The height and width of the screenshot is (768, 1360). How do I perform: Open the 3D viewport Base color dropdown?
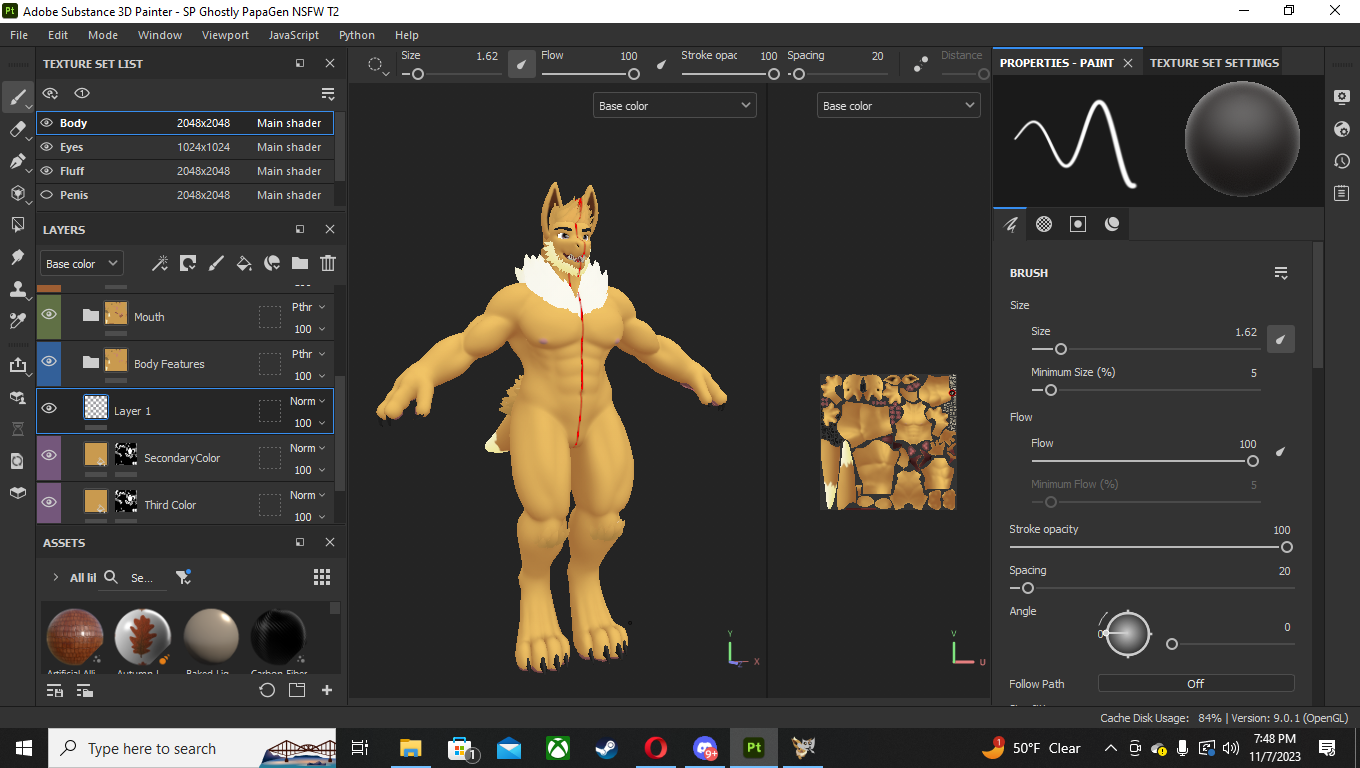point(674,106)
